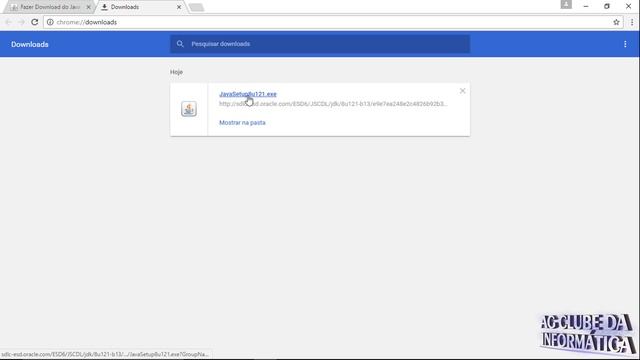Minimize the Chrome window
Screen dimensions: 640x360
[586, 6]
